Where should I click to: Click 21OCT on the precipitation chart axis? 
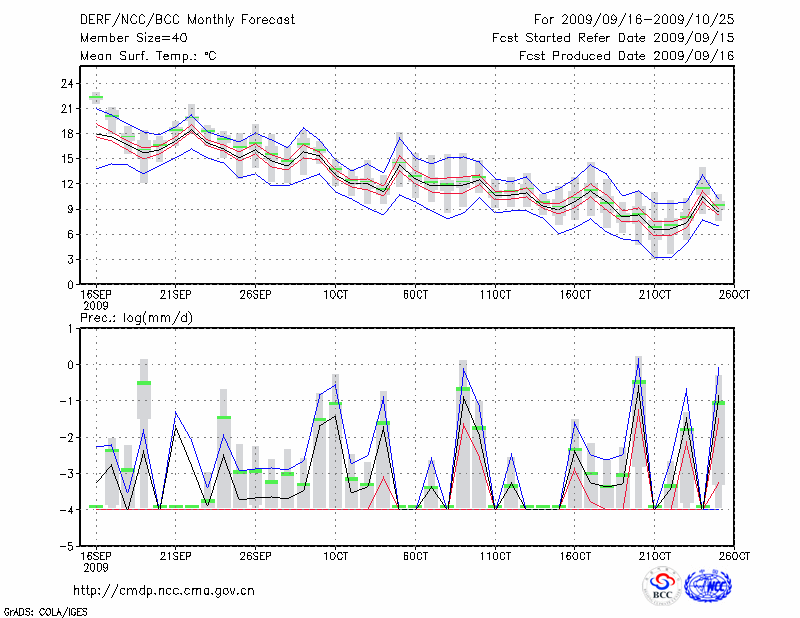pos(653,556)
